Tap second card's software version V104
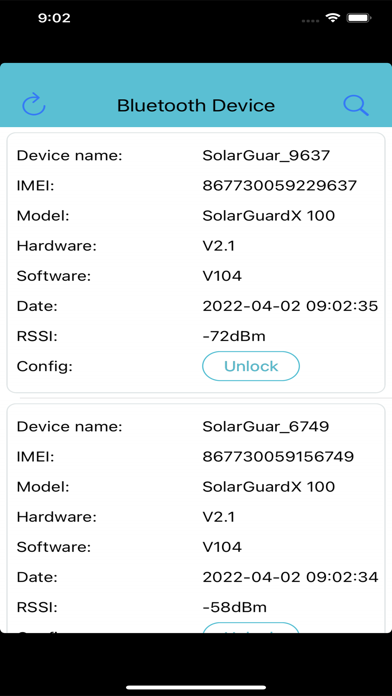Viewport: 392px width, 696px height. point(222,546)
